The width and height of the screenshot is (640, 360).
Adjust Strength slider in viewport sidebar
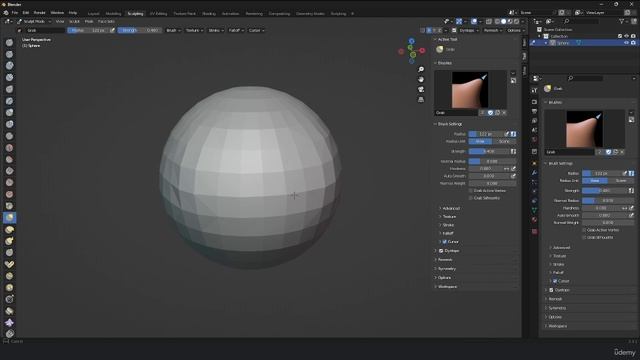point(489,151)
